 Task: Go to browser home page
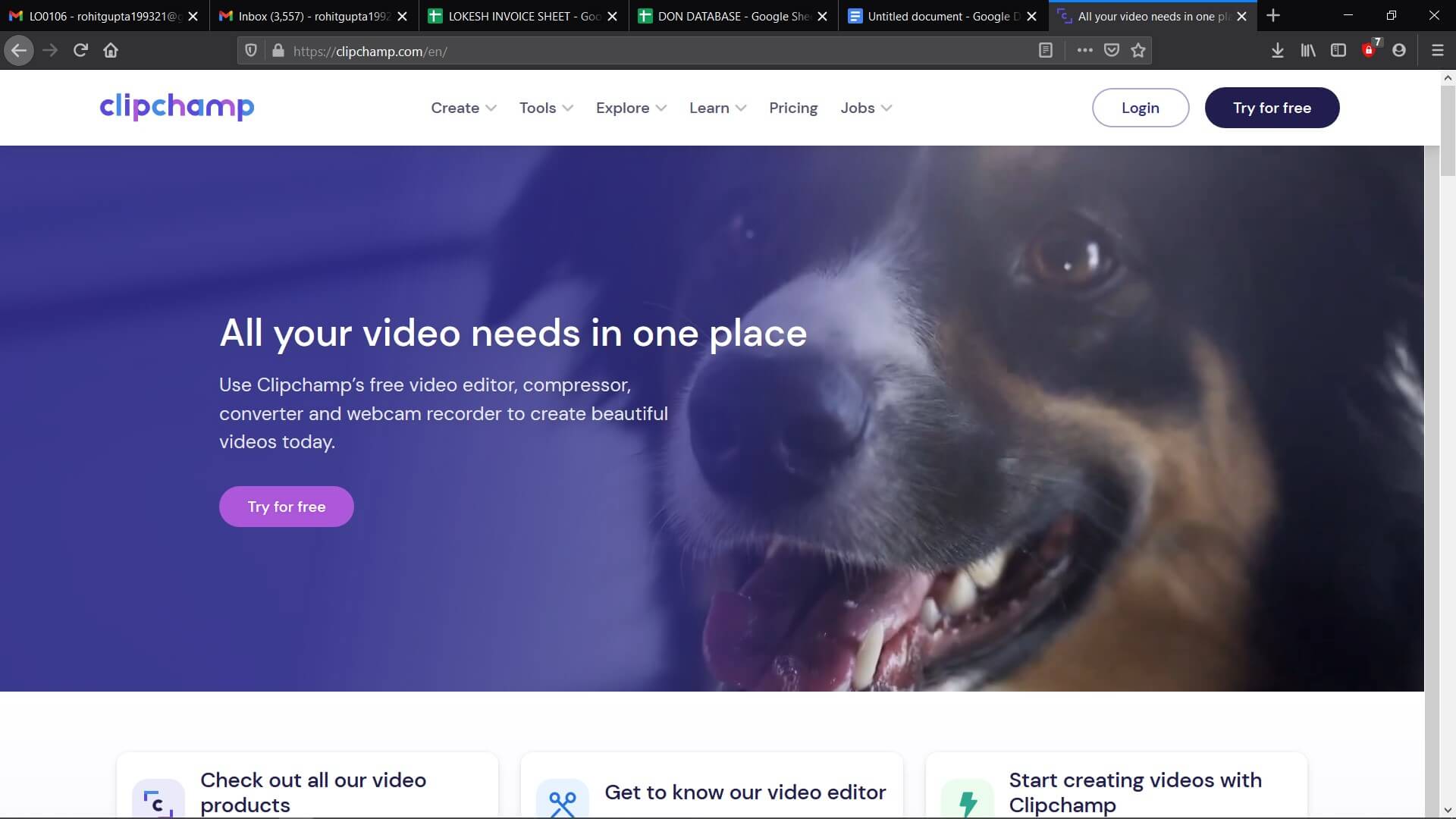point(111,50)
